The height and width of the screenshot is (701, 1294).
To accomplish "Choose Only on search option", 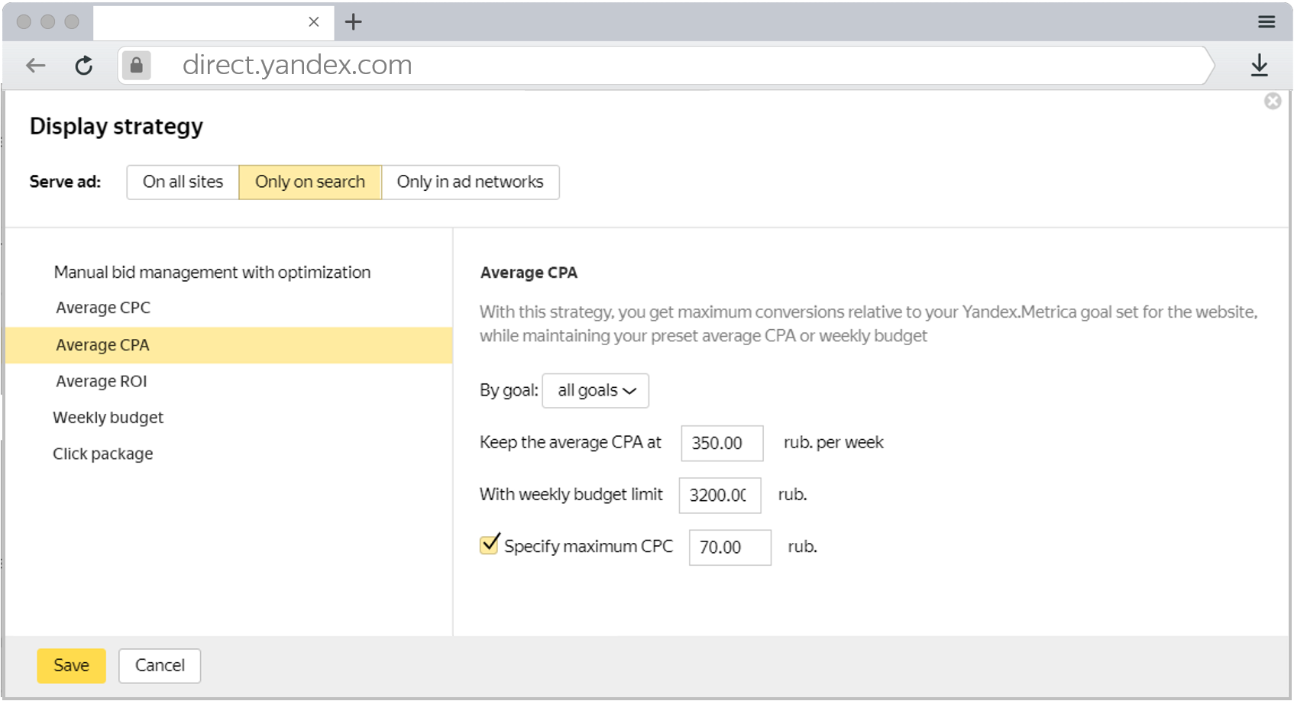I will point(310,182).
